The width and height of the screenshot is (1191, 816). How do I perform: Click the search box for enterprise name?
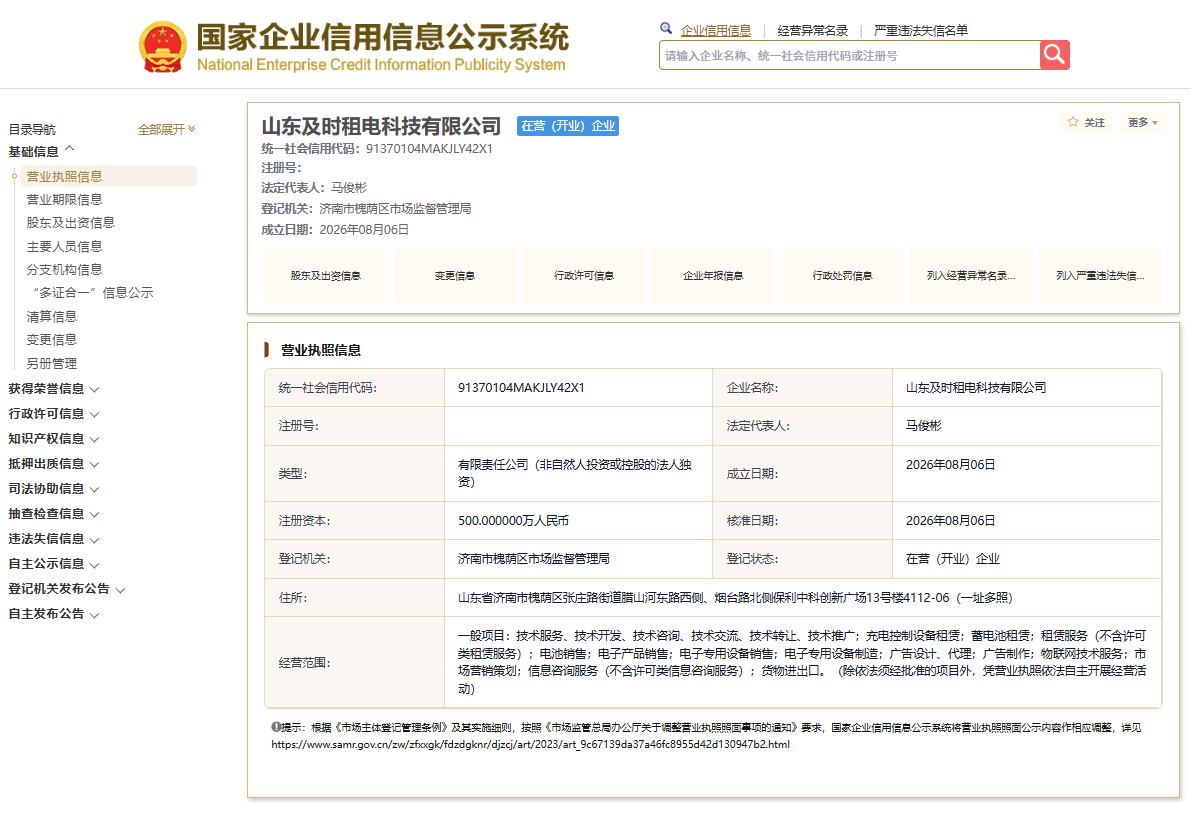[x=849, y=55]
